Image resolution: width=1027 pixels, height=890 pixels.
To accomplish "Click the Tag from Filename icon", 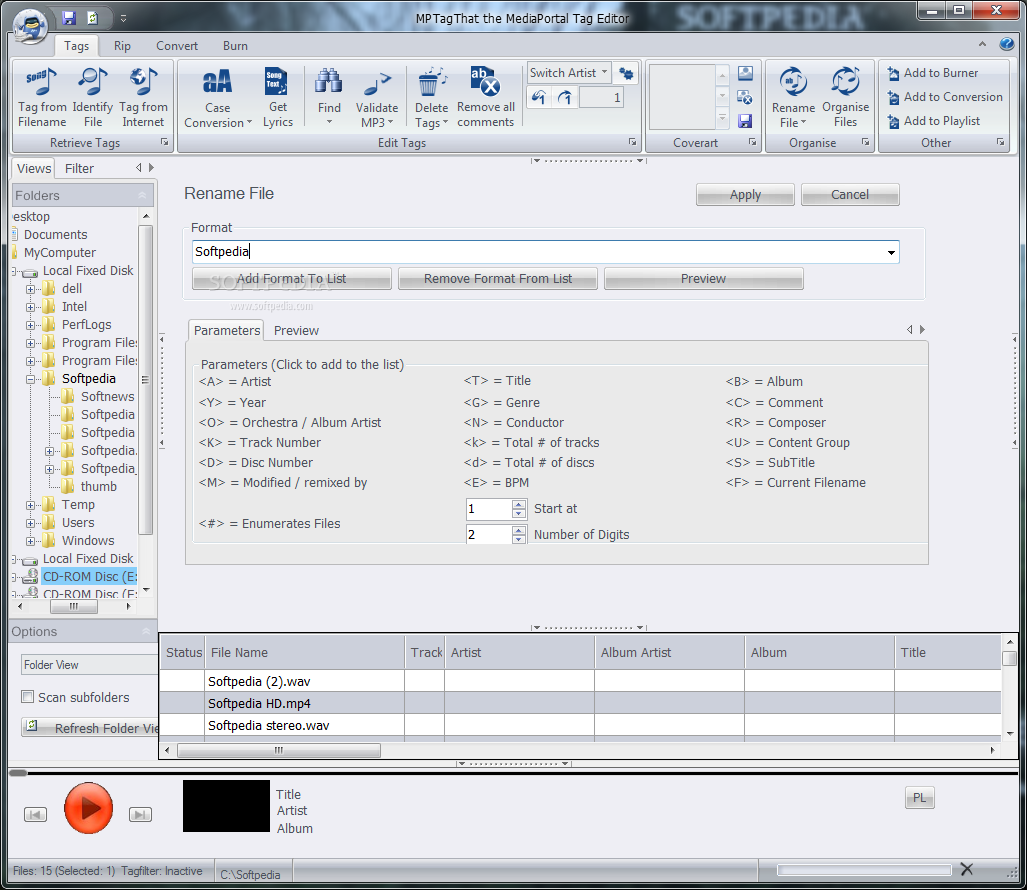I will [42, 97].
